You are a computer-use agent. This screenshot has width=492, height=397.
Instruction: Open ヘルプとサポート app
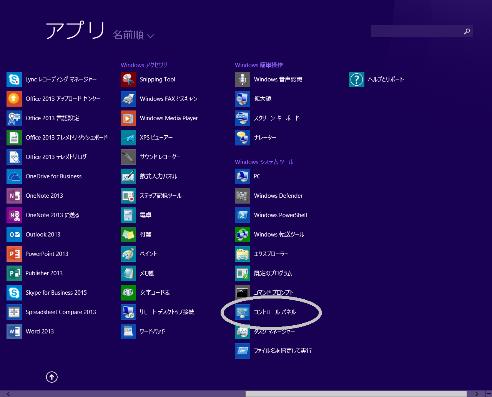(x=377, y=79)
